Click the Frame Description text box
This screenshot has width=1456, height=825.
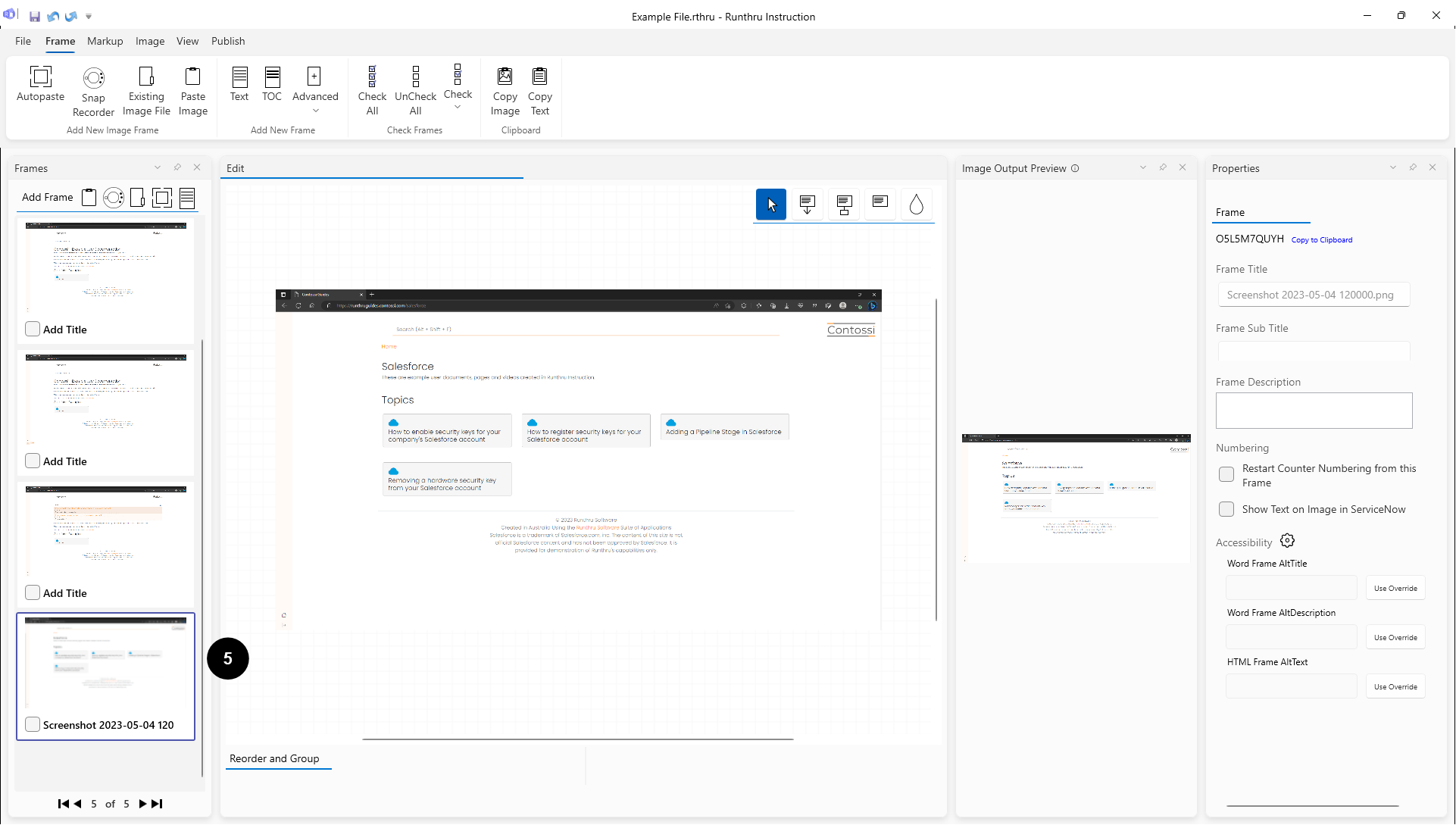[1314, 411]
